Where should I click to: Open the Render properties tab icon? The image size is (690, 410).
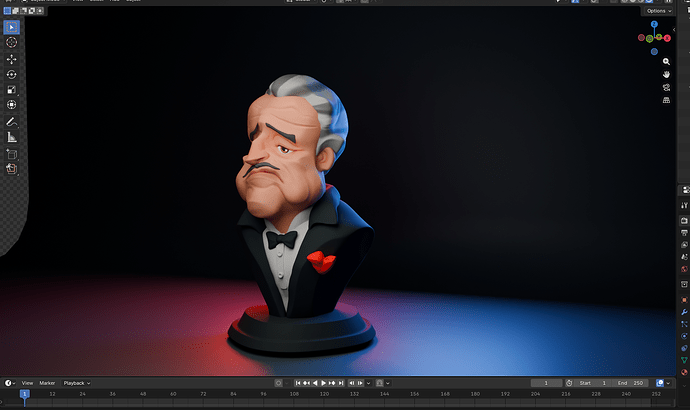point(684,221)
